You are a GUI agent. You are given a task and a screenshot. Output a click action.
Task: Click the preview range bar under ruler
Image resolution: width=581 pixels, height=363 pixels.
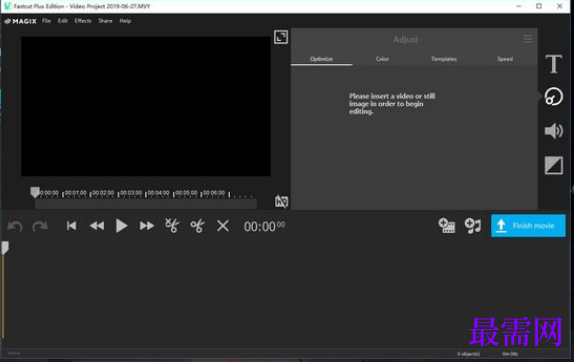click(146, 203)
